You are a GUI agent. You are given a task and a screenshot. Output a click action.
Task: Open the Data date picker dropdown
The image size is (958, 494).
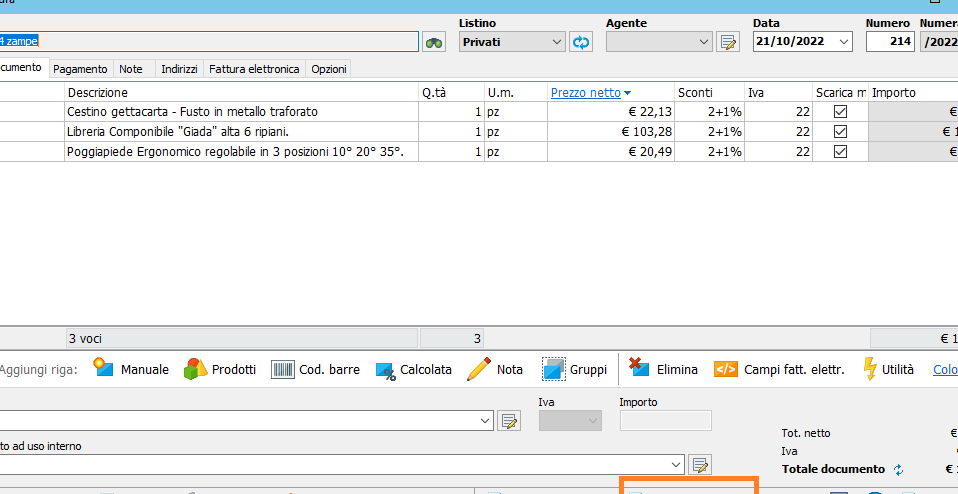point(844,42)
